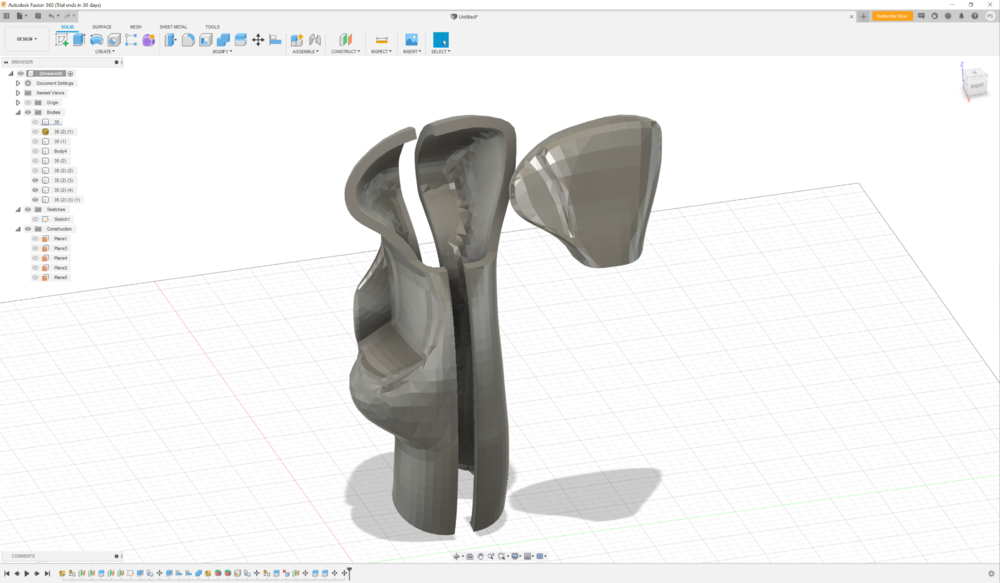Image resolution: width=1000 pixels, height=583 pixels.
Task: Click the Joint icon in Assemble
Action: click(314, 40)
